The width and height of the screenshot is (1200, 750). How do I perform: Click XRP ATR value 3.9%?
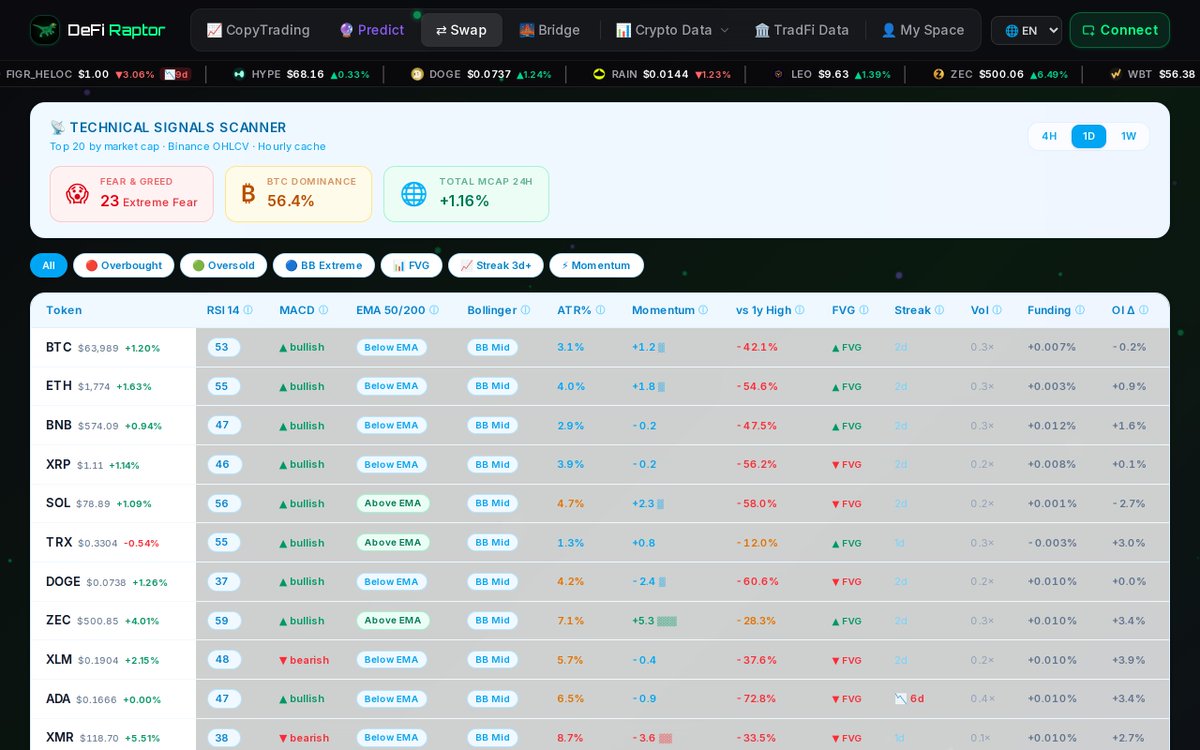pyautogui.click(x=571, y=464)
